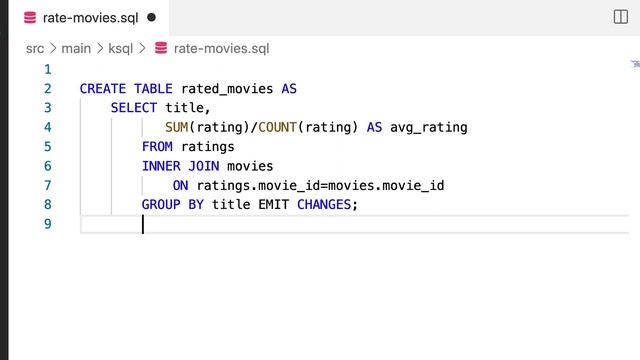Click the FROM keyword on line 5

(x=157, y=147)
